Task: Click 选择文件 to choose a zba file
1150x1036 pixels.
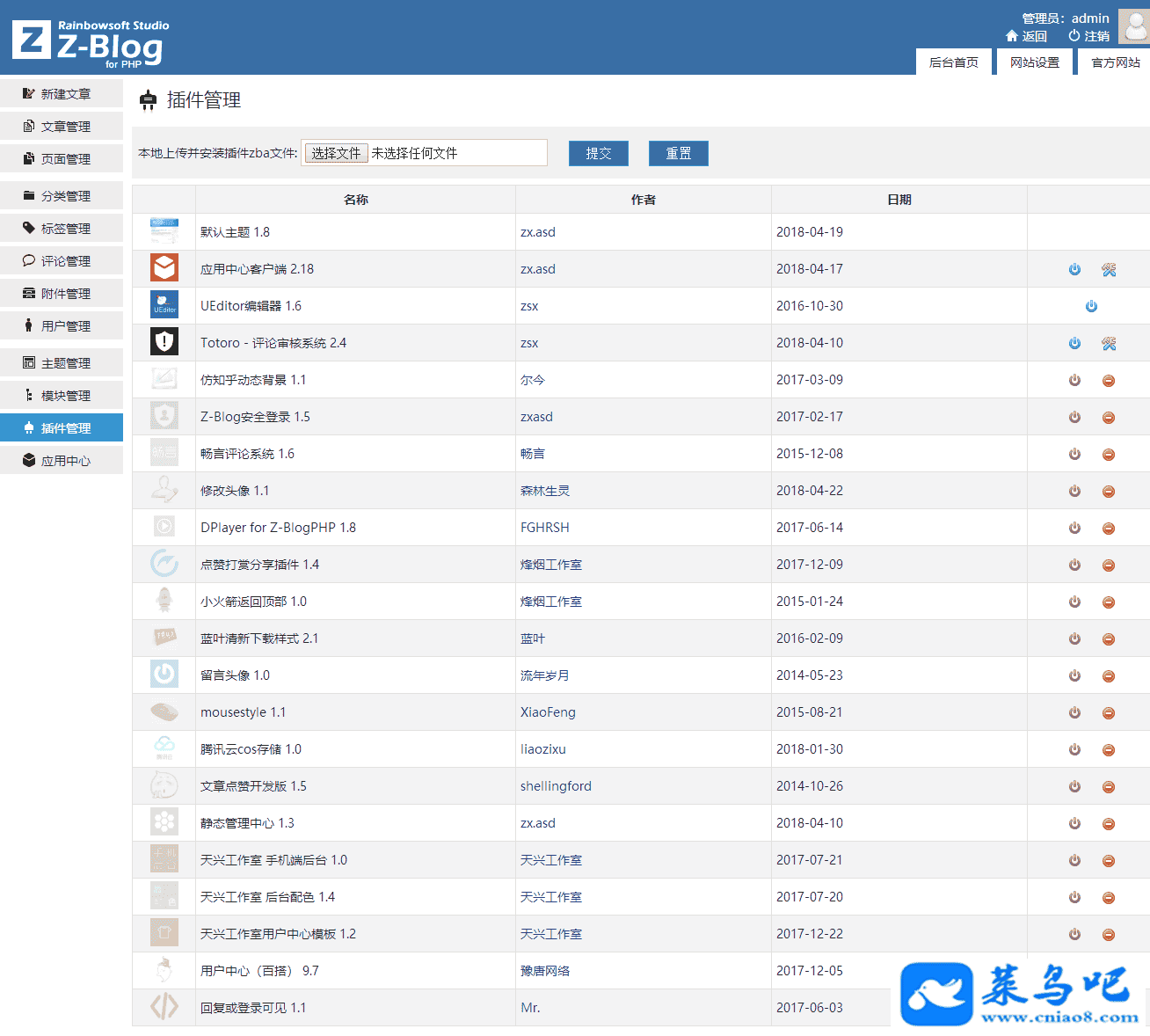Action: (x=336, y=154)
